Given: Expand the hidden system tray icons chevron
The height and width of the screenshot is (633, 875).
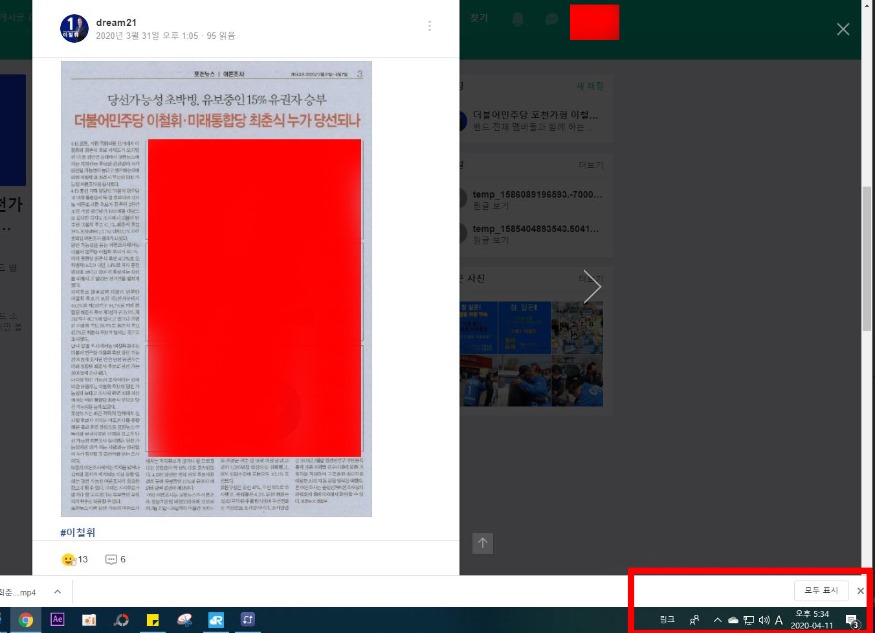Looking at the screenshot, I should (718, 620).
